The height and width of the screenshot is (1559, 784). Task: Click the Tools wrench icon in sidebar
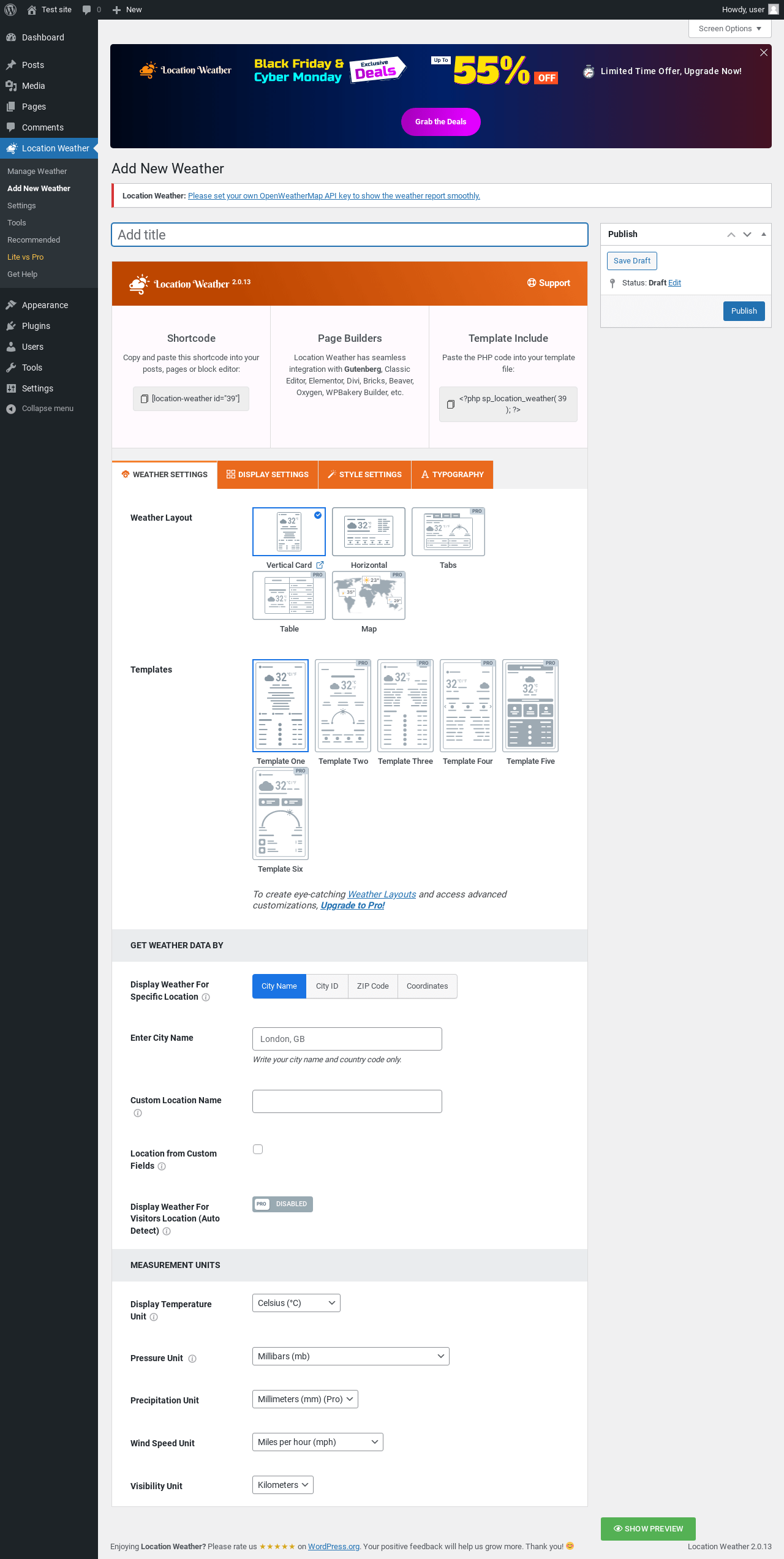pos(11,368)
